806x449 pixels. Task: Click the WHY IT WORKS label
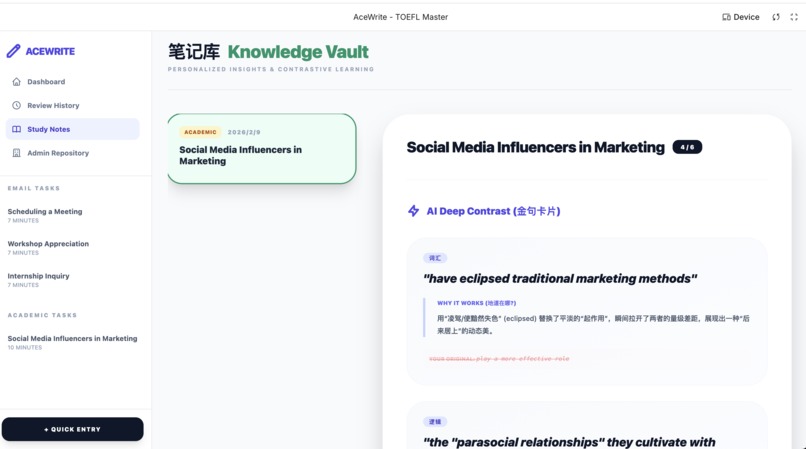477,303
